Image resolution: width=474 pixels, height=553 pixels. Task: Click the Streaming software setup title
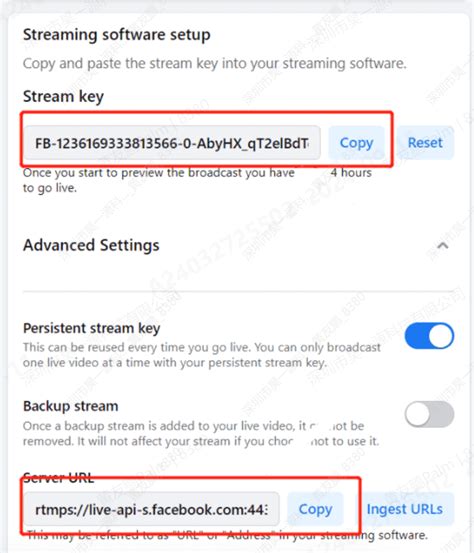point(117,35)
